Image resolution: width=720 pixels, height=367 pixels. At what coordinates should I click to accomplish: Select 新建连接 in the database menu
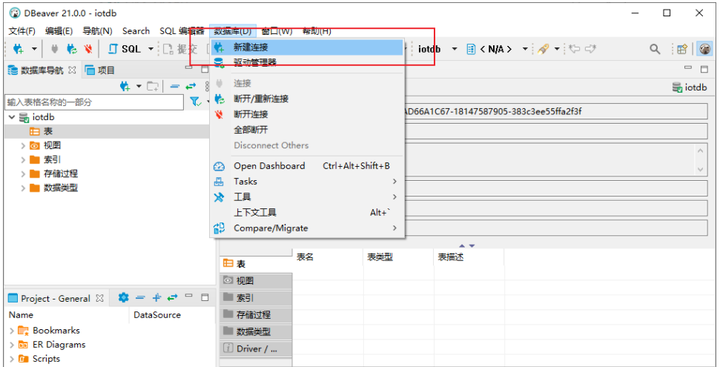[x=307, y=47]
